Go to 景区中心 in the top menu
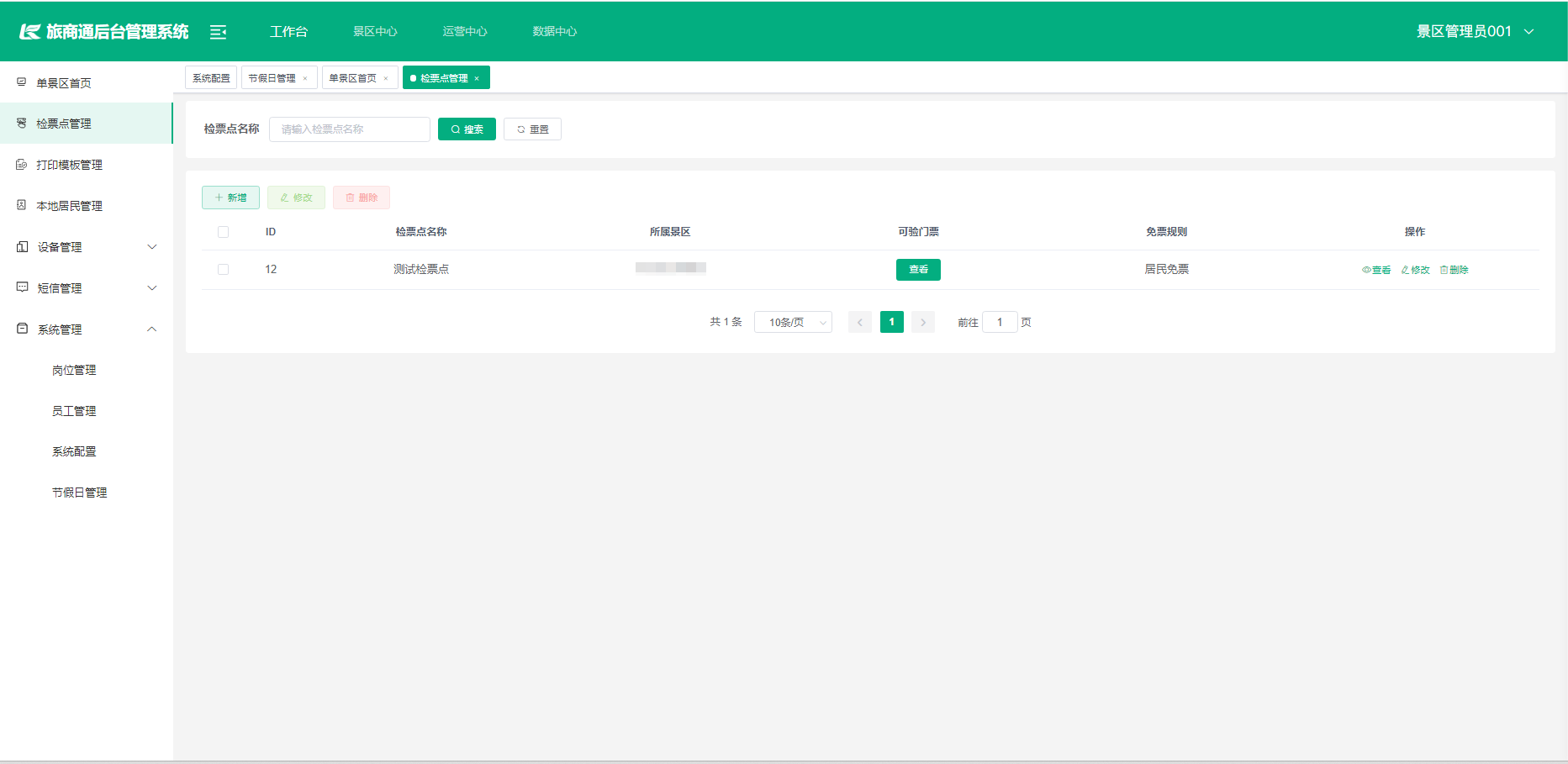Screen dimensions: 1568x764 click(375, 31)
